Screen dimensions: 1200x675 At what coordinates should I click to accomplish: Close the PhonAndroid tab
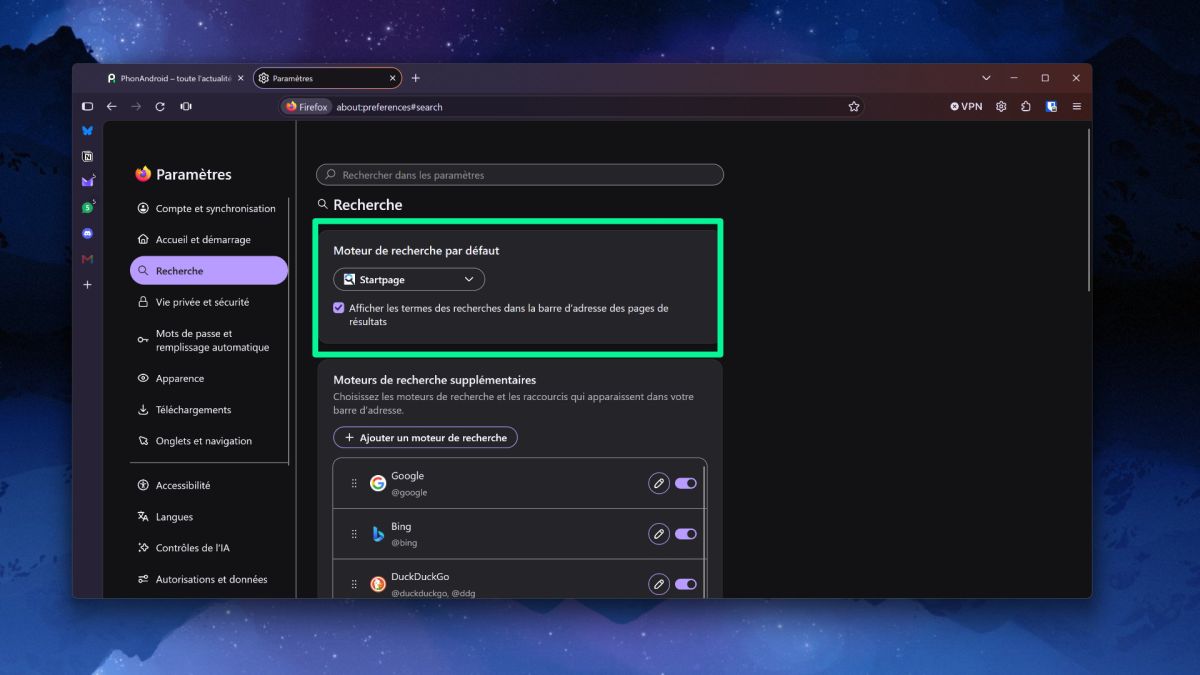coord(241,78)
